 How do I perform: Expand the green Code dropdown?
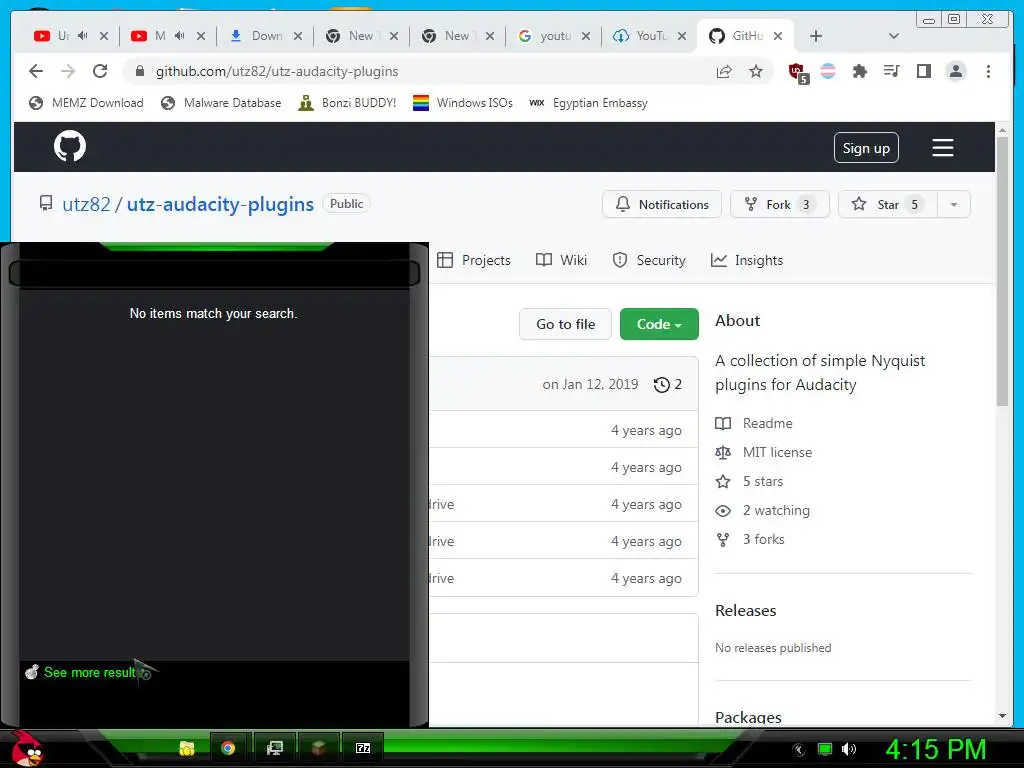tap(659, 324)
